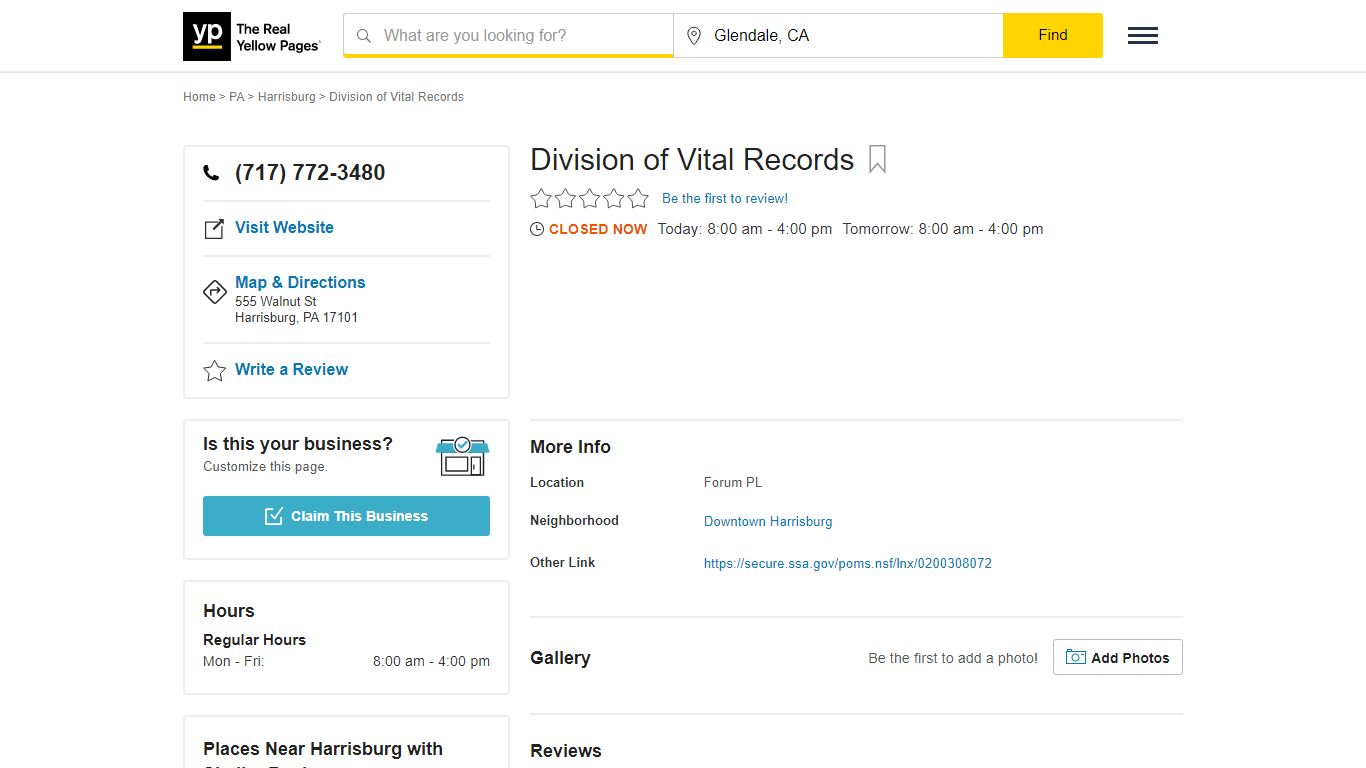Click the 'Reviews' heading
Screen dimensions: 1366x768
click(x=566, y=751)
